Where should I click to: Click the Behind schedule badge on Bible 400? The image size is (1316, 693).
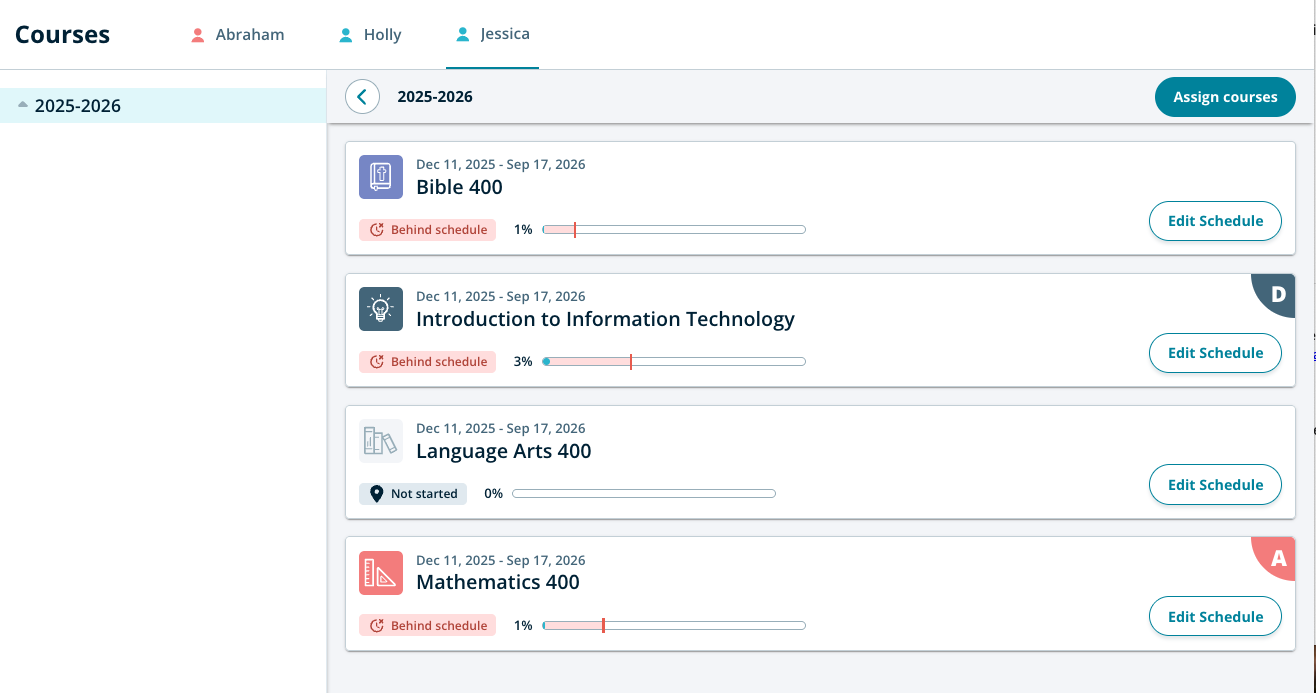(428, 230)
